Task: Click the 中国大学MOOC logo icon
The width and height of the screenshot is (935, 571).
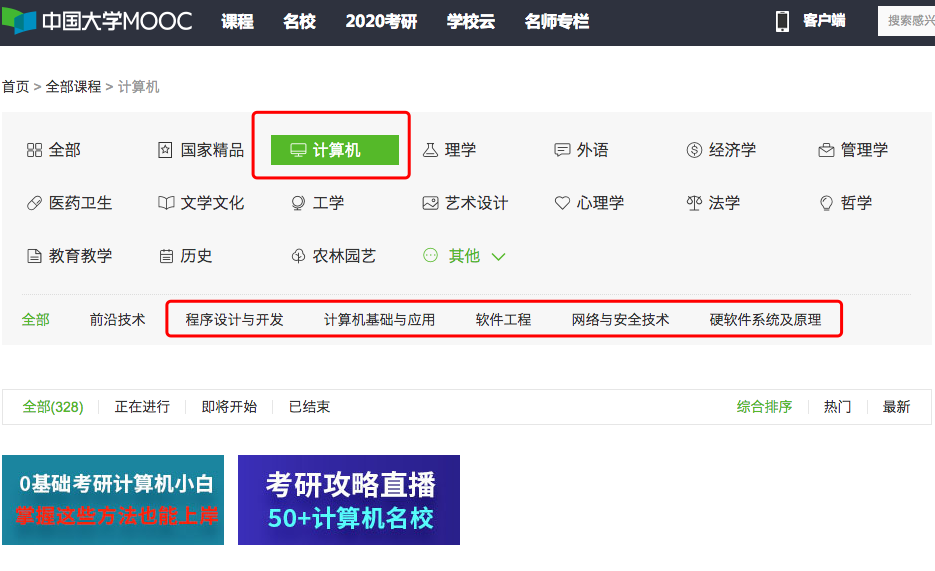Action: click(x=19, y=21)
